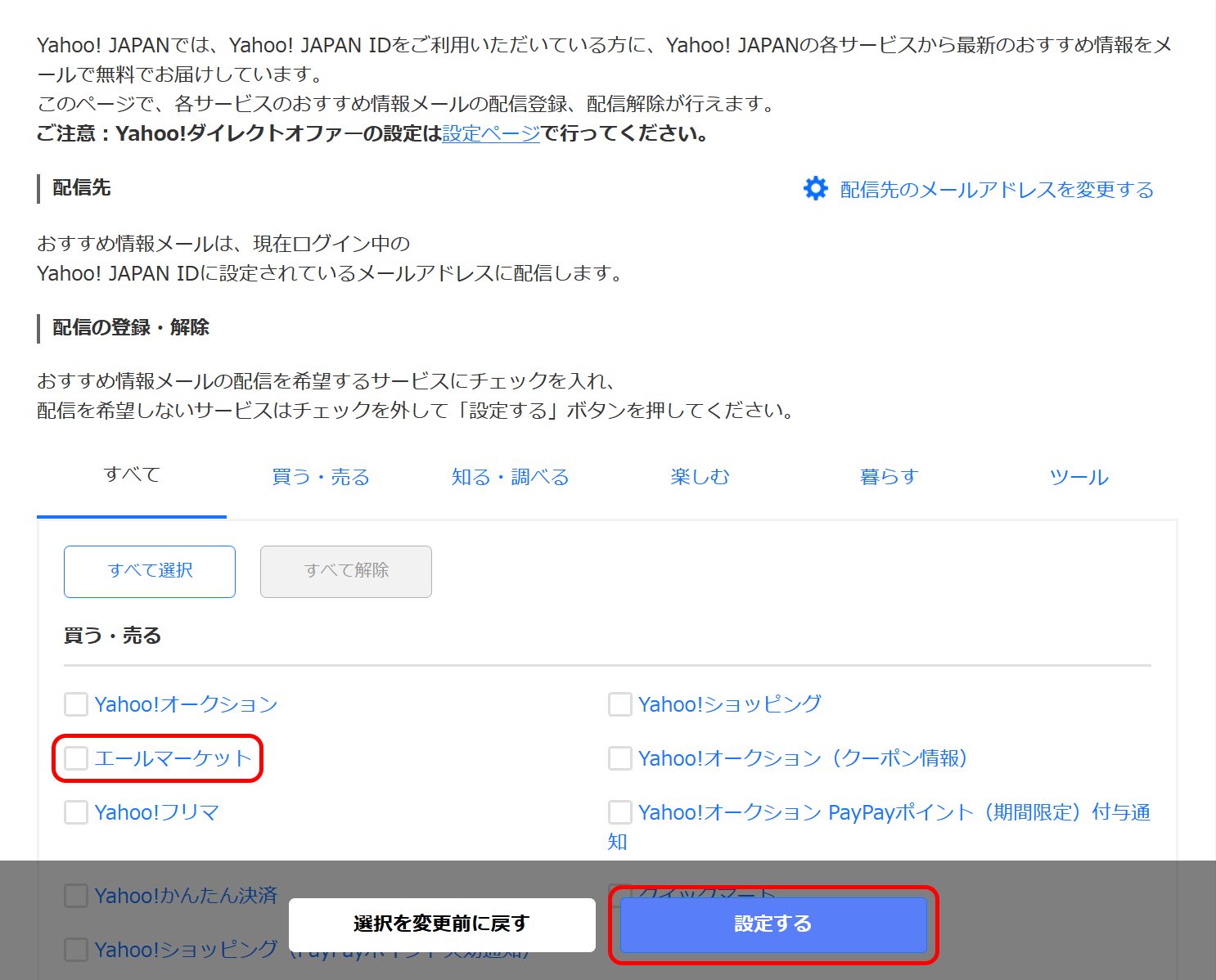Screen dimensions: 1216x980
Task: Click the gear icon next to 配信先のメールアドレスを変更する
Action: point(815,188)
